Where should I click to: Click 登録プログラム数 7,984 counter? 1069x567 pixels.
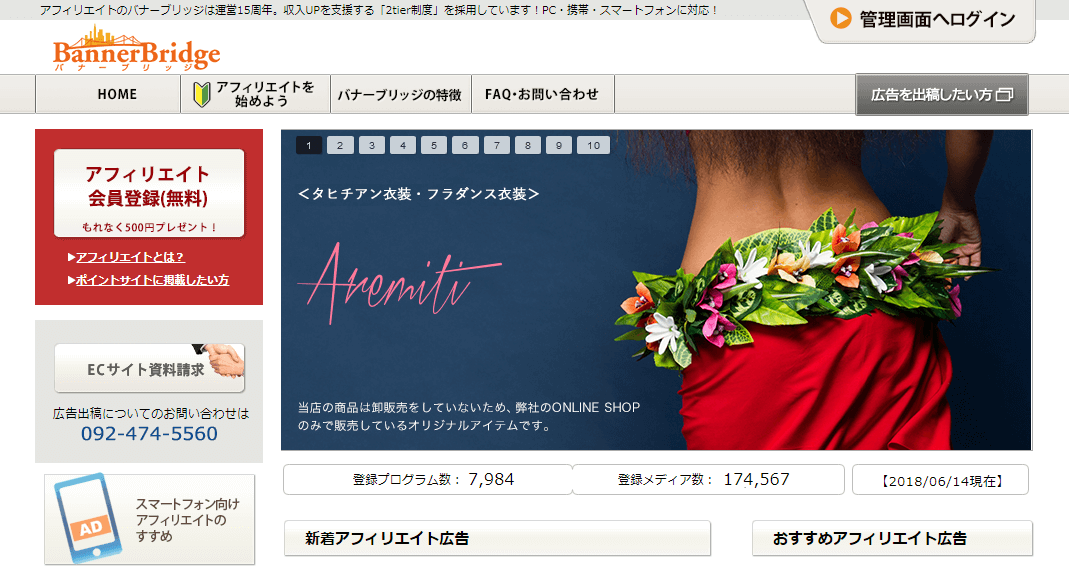pyautogui.click(x=427, y=480)
